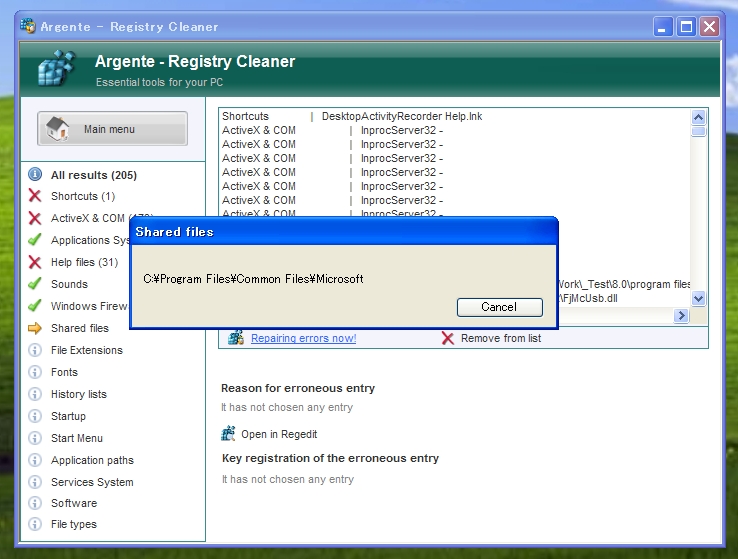Click the red X icon beside ActiveX & COM
This screenshot has width=738, height=559.
click(x=35, y=218)
